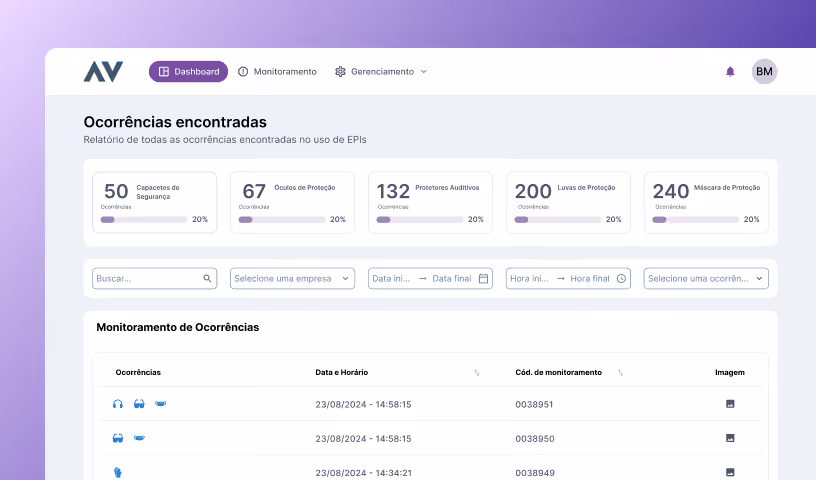View image for occurrence 0038951
The height and width of the screenshot is (480, 816).
pyautogui.click(x=730, y=404)
